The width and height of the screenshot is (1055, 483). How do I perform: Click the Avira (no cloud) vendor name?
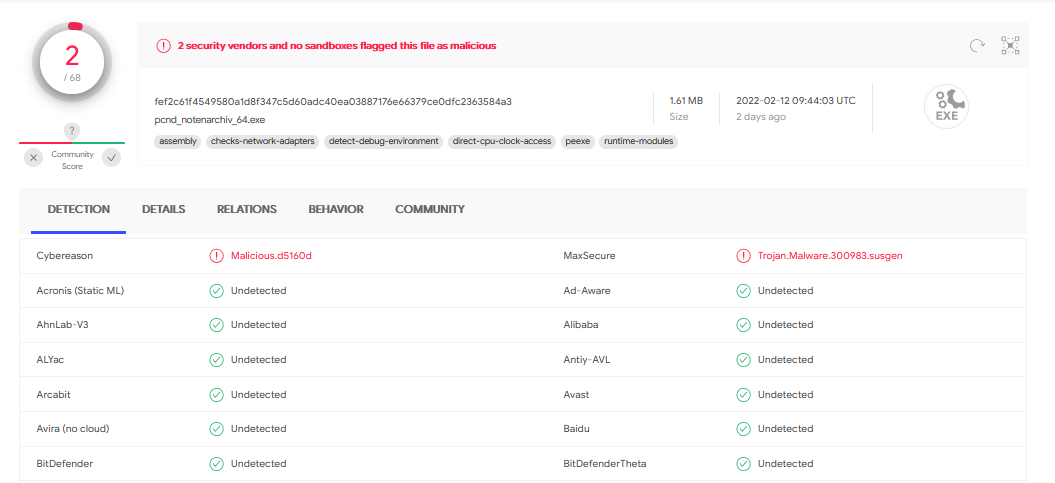point(73,429)
